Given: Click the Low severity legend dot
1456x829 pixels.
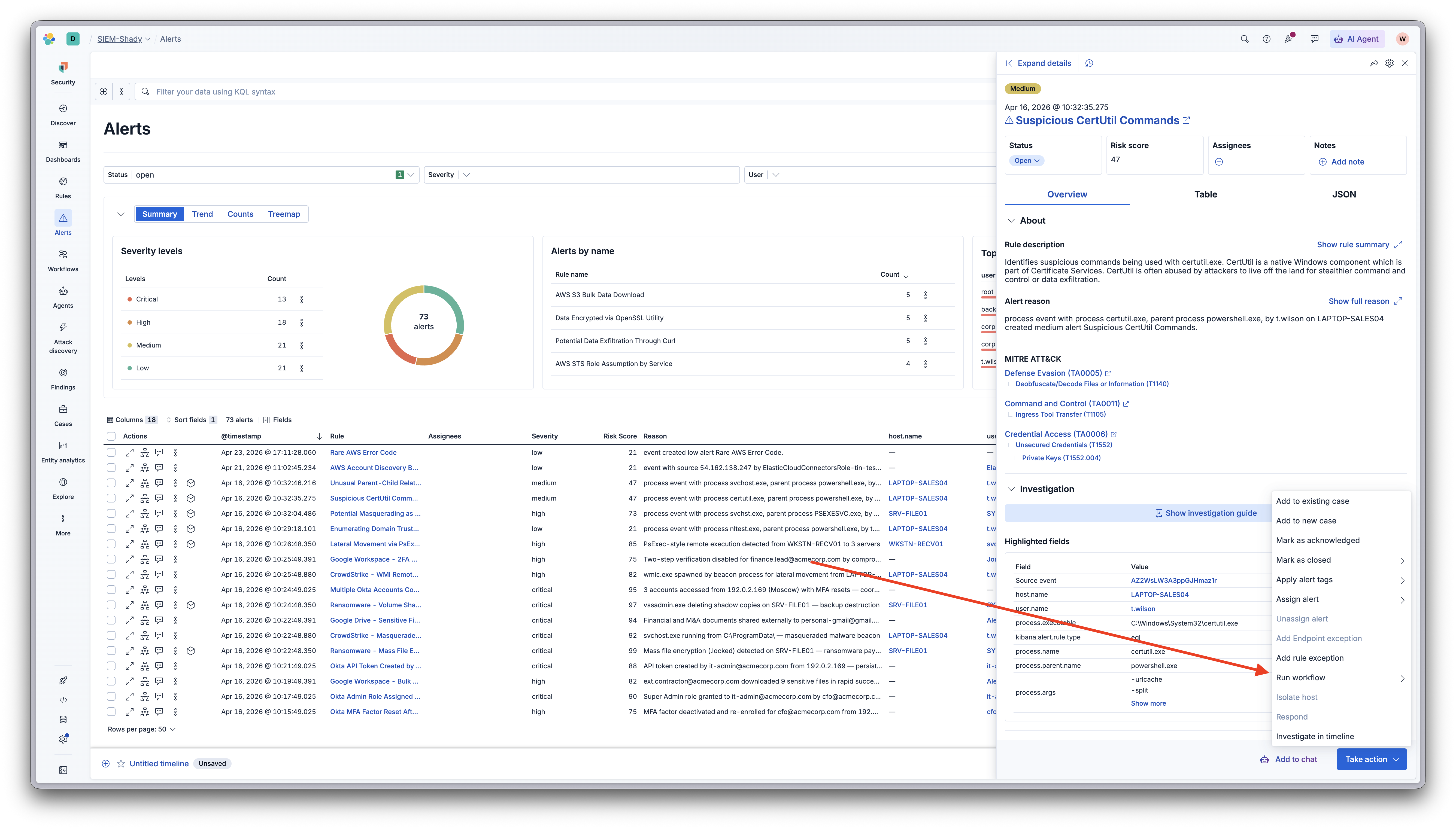Looking at the screenshot, I should [130, 368].
